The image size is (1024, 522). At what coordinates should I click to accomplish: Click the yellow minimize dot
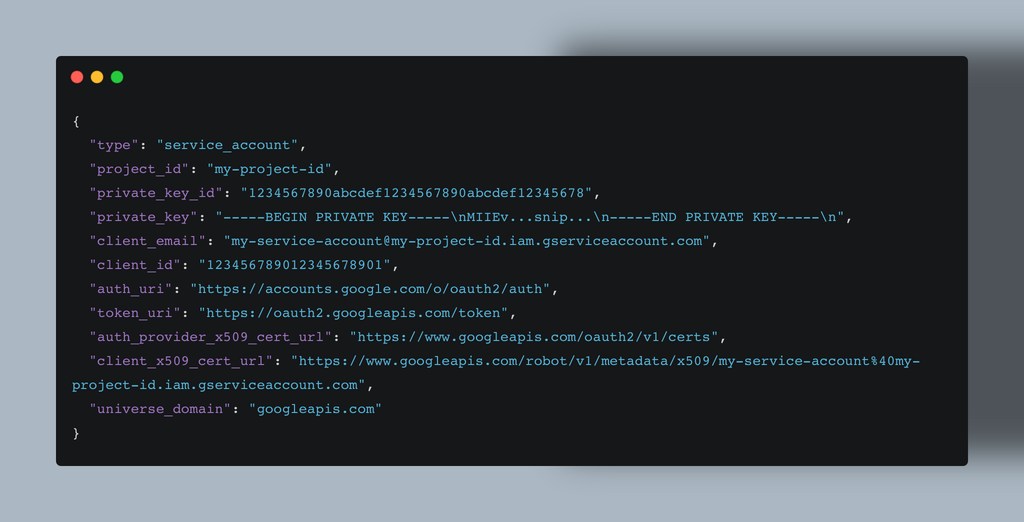pyautogui.click(x=97, y=77)
